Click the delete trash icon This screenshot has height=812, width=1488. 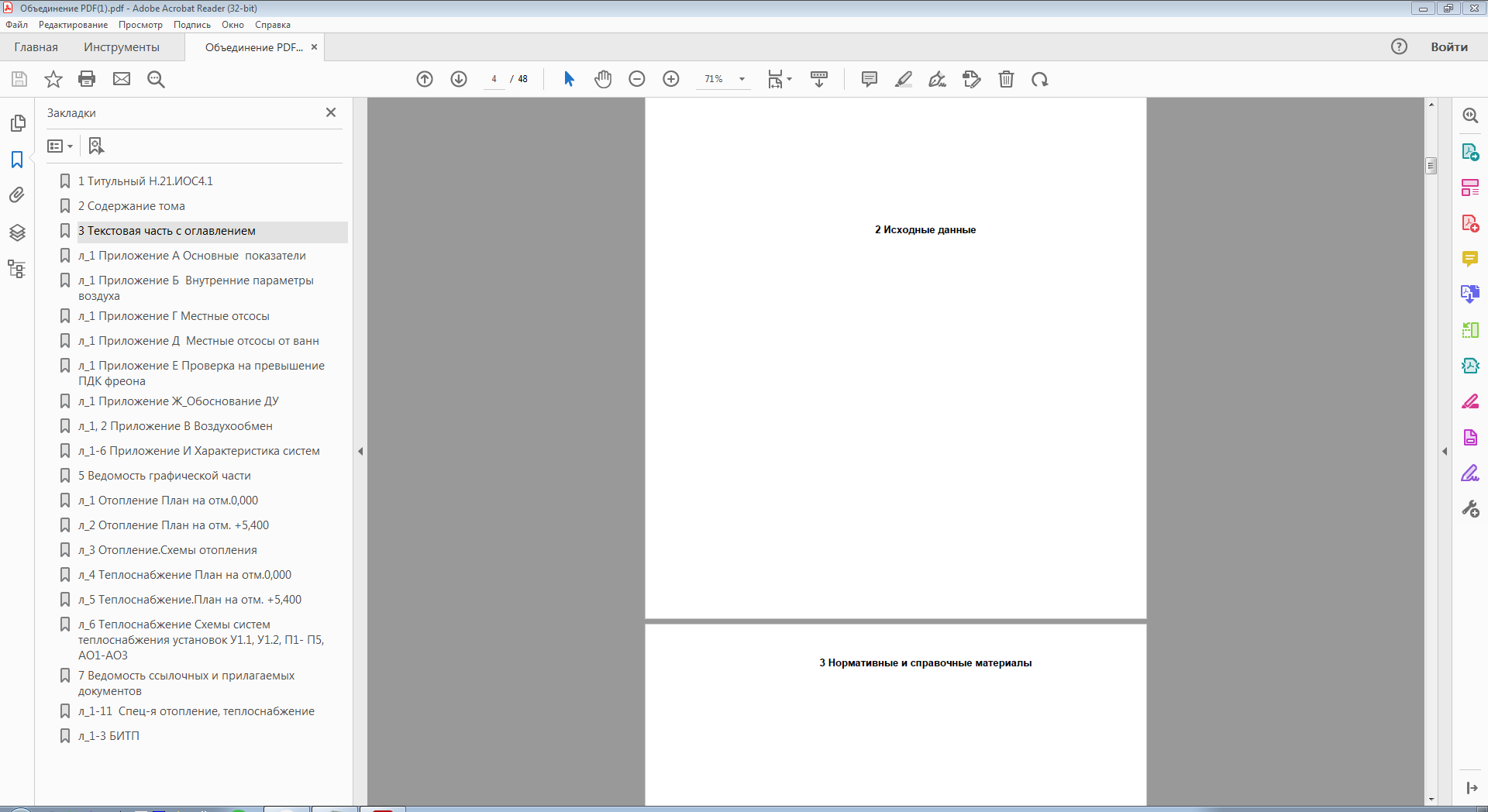coord(1006,79)
